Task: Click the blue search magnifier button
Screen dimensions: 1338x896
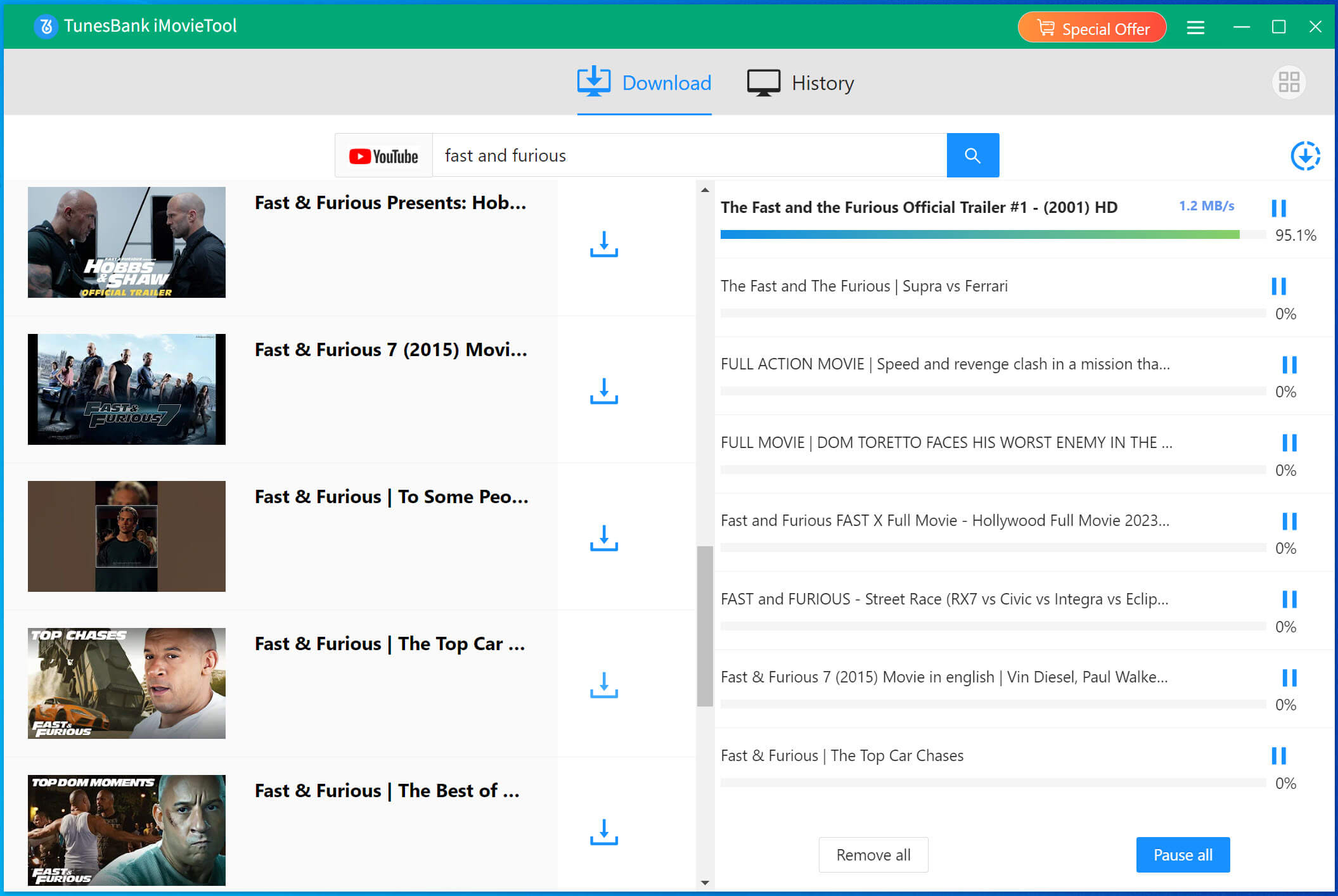Action: tap(972, 155)
